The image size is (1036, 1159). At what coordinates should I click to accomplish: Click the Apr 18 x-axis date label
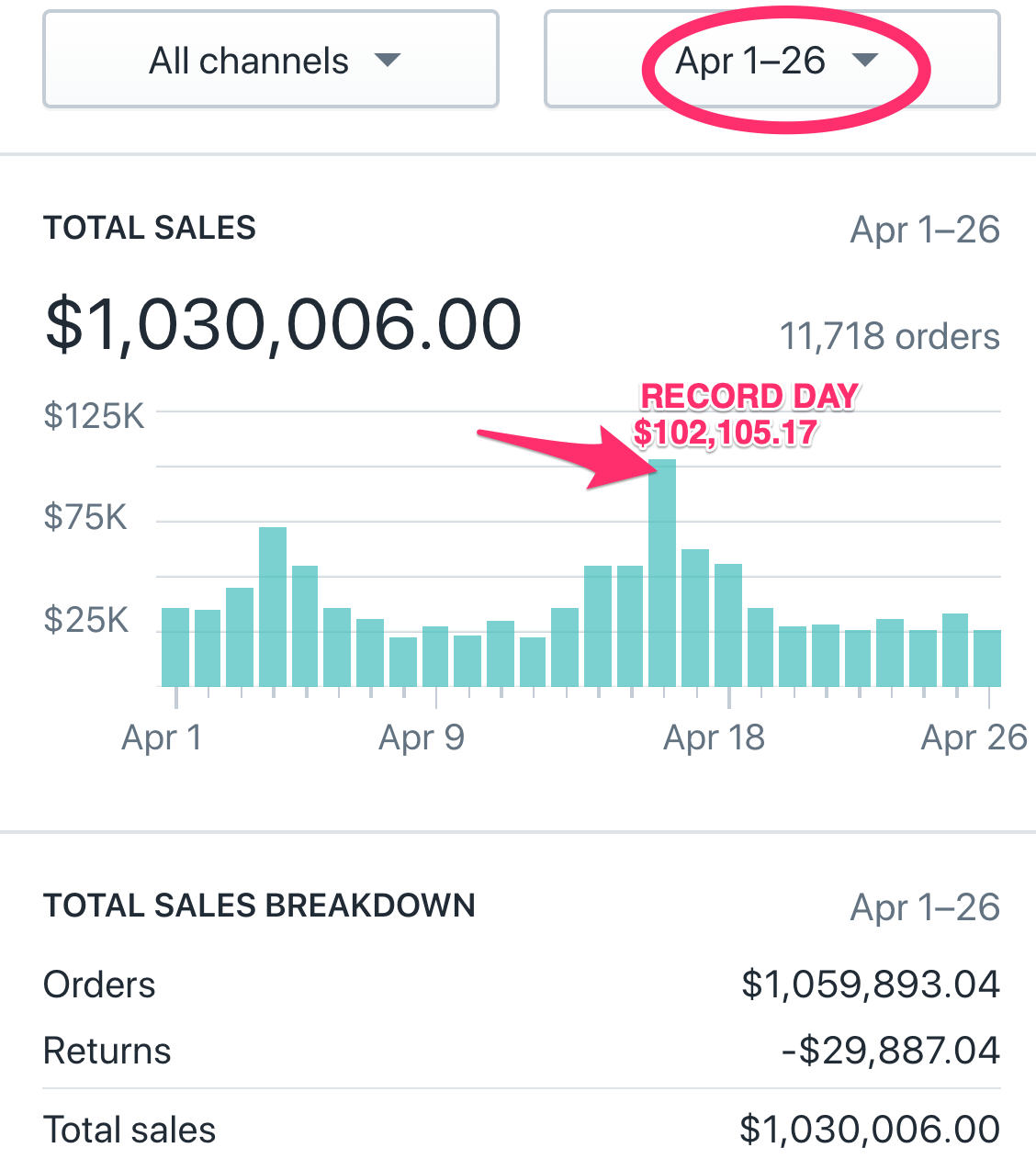[714, 737]
